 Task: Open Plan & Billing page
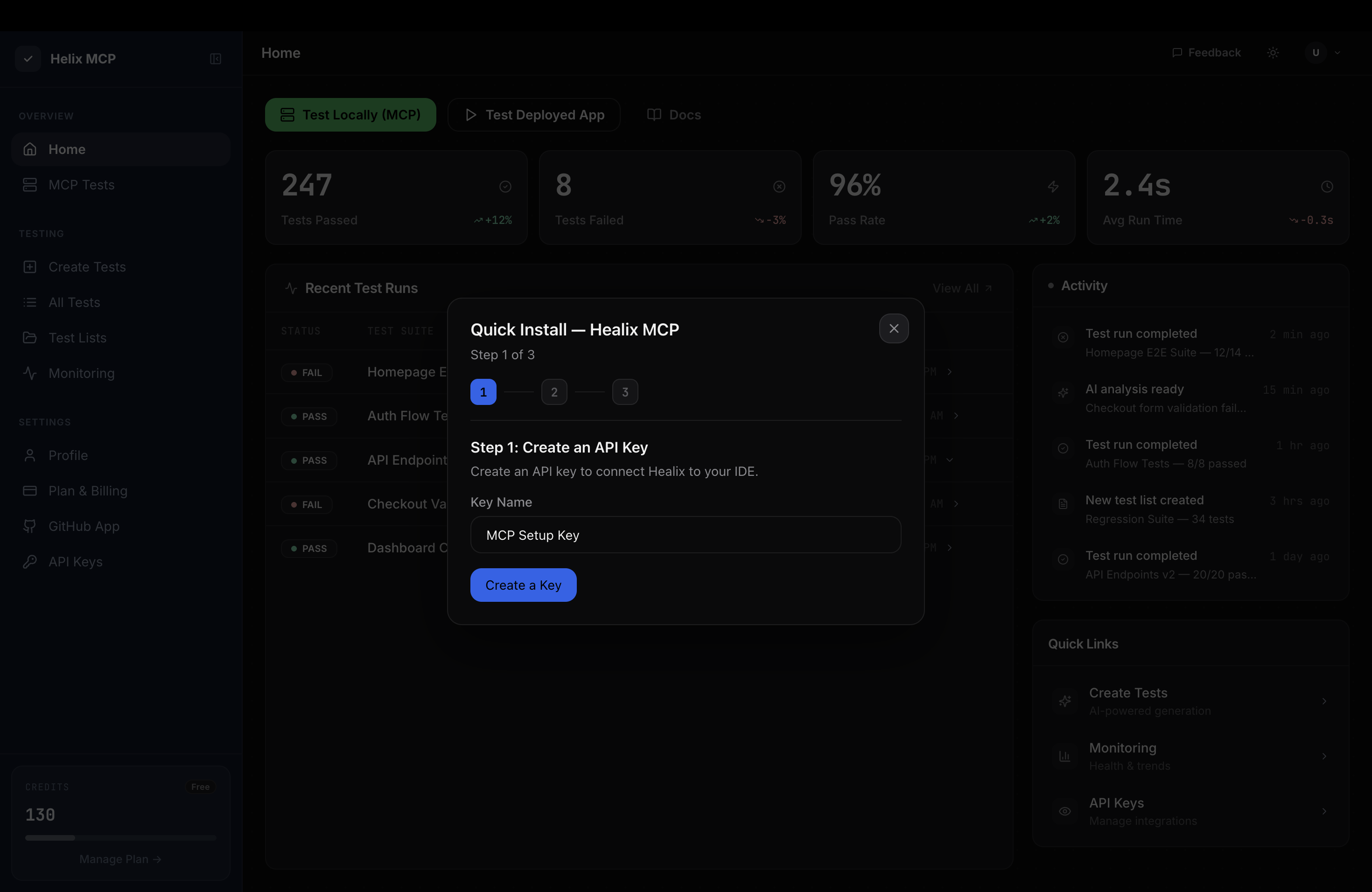88,491
